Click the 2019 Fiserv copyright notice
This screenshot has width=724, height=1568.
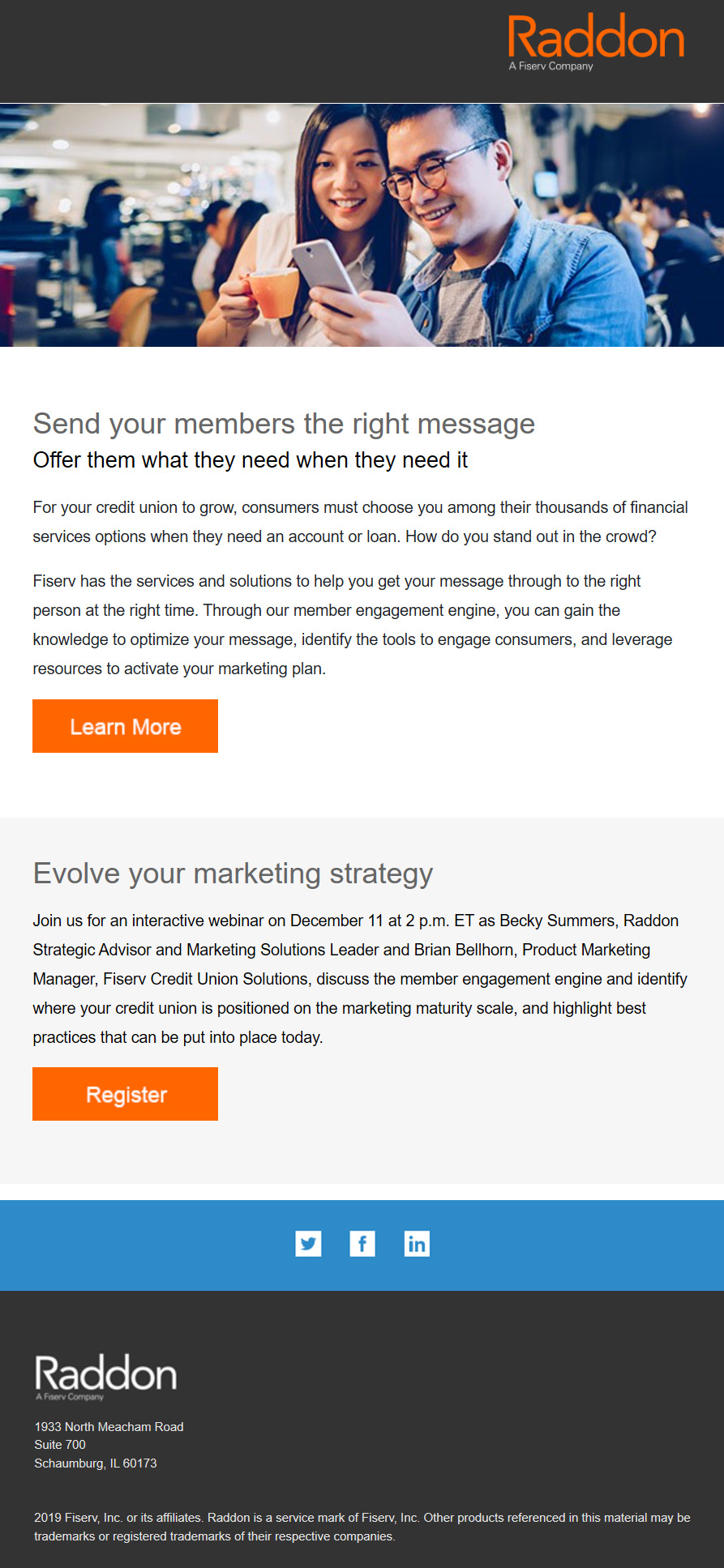coord(362,1527)
